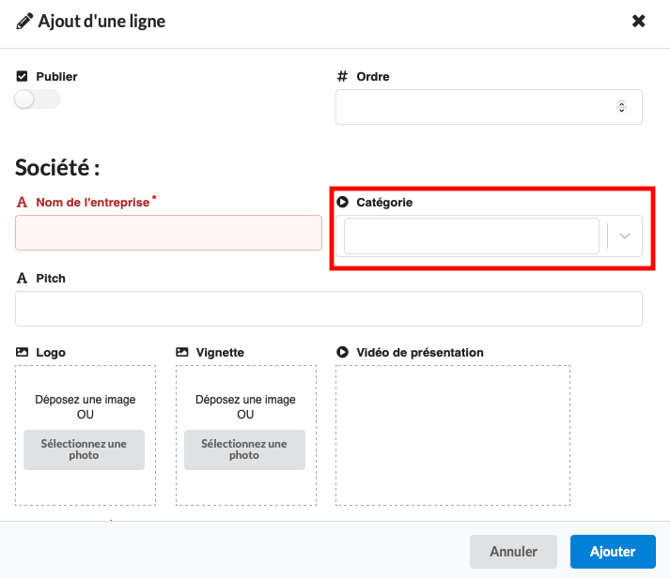670x578 pixels.
Task: Click the play icon beside Vidéo de présentation
Action: click(342, 353)
